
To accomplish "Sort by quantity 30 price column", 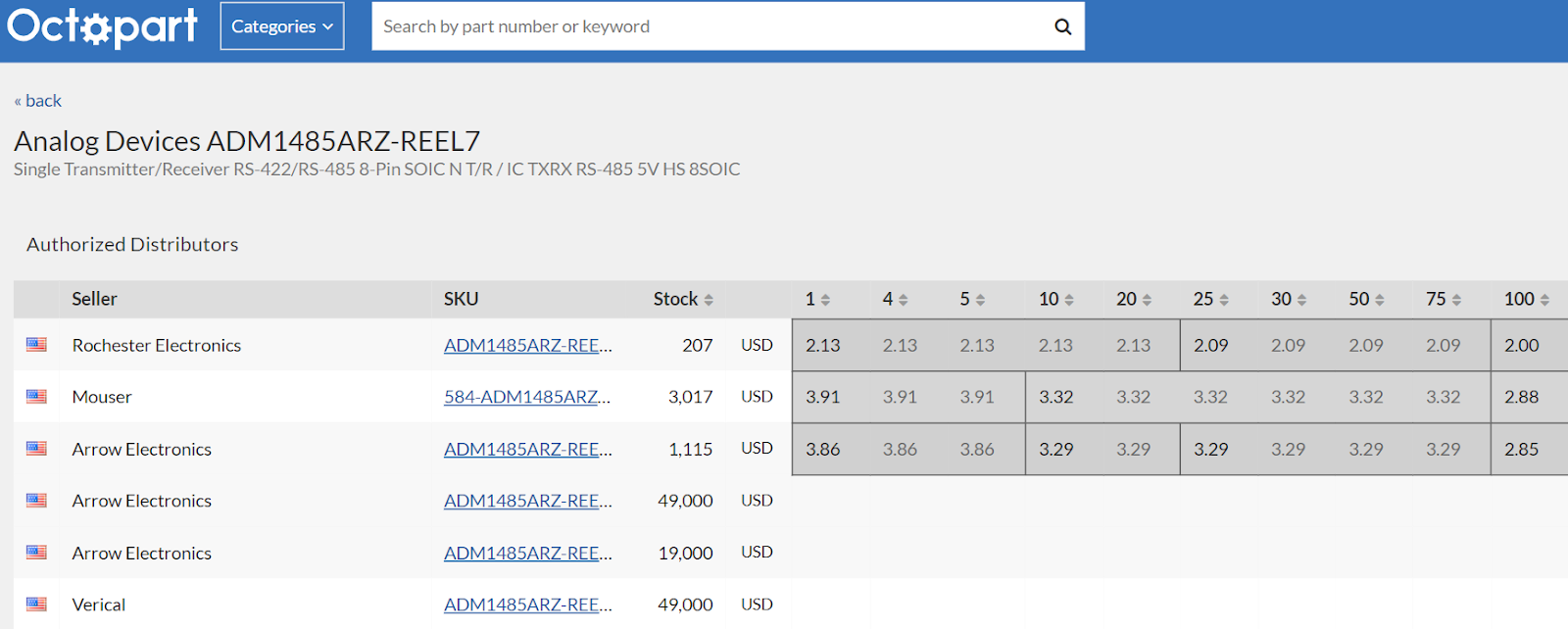I will 1289,299.
